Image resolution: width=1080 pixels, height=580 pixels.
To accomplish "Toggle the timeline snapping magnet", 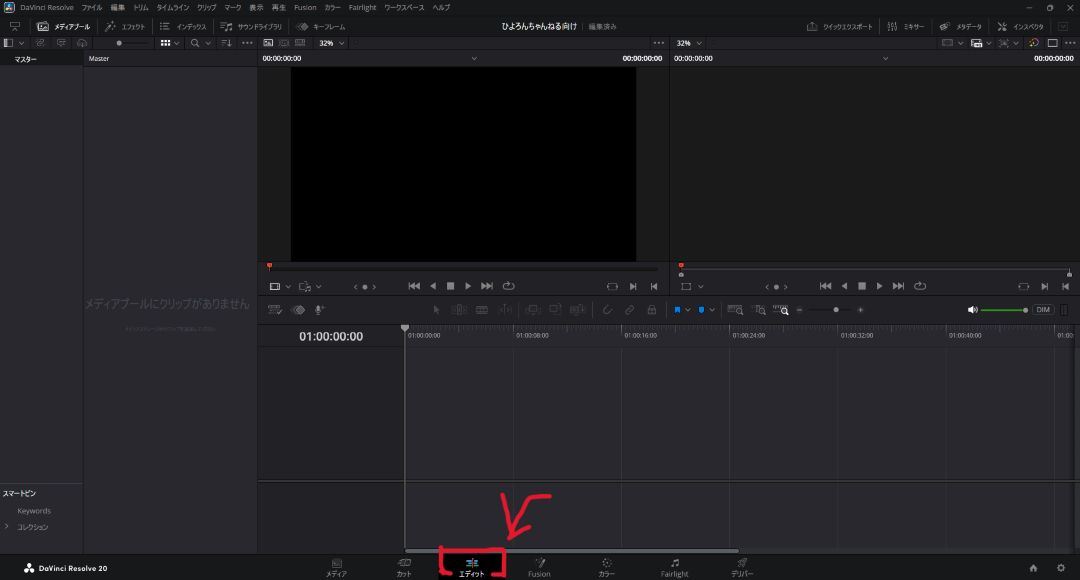I will click(606, 310).
